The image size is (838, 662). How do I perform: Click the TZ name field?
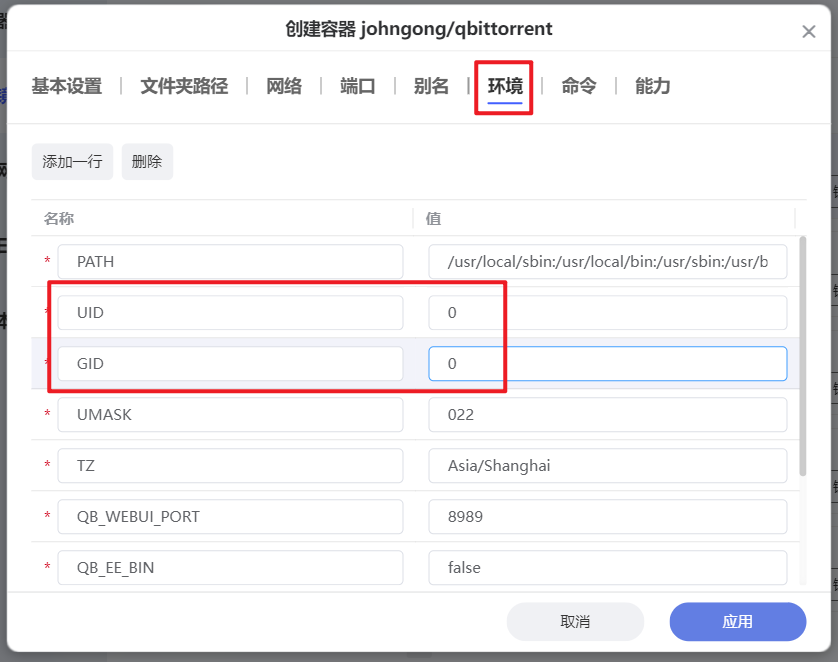(230, 465)
